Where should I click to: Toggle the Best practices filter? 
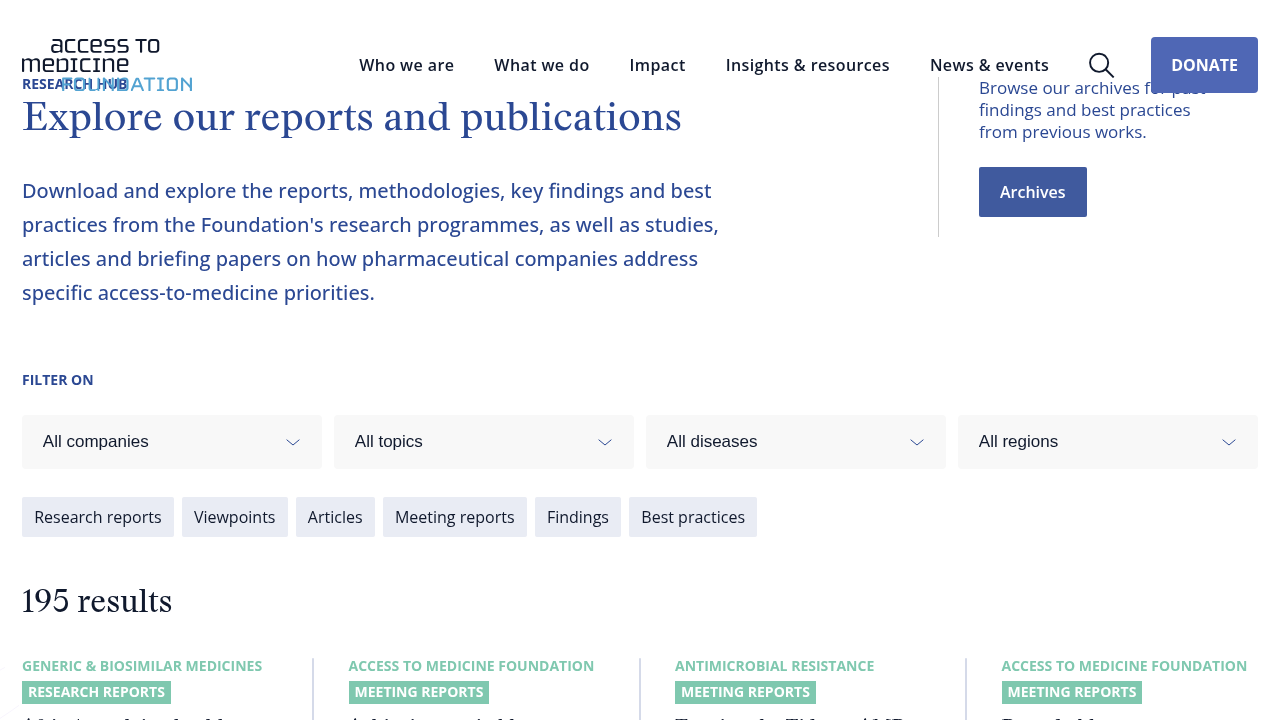[693, 517]
